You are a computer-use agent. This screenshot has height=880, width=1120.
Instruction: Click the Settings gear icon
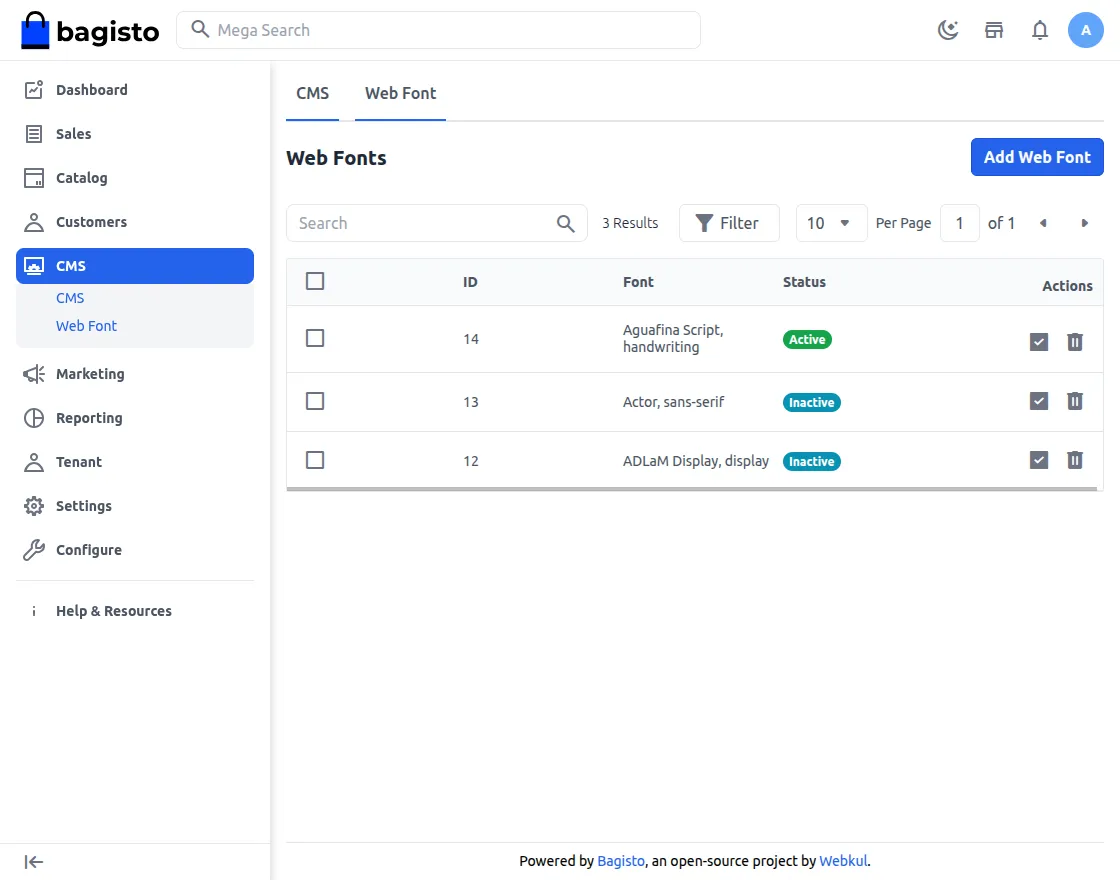[x=34, y=506]
